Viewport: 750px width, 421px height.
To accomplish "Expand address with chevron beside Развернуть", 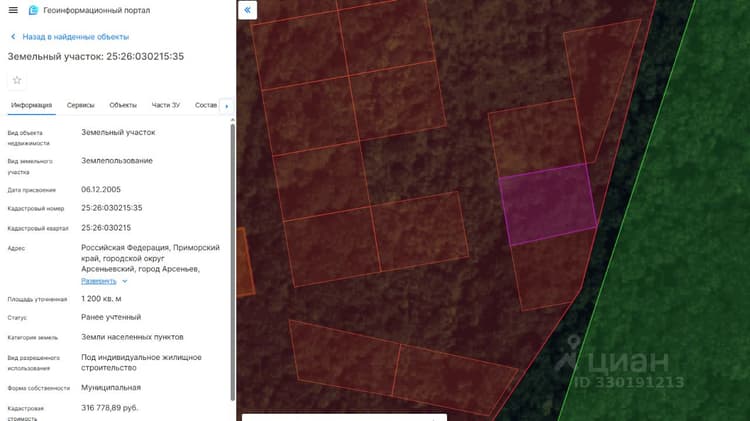I will (124, 281).
